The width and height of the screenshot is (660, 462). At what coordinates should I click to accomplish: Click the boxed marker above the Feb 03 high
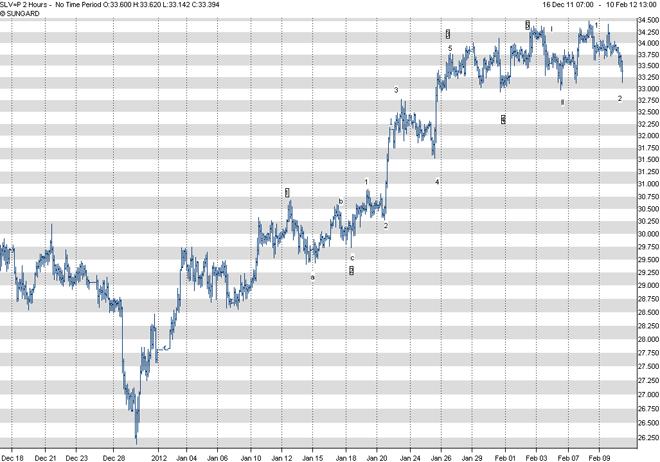(527, 24)
